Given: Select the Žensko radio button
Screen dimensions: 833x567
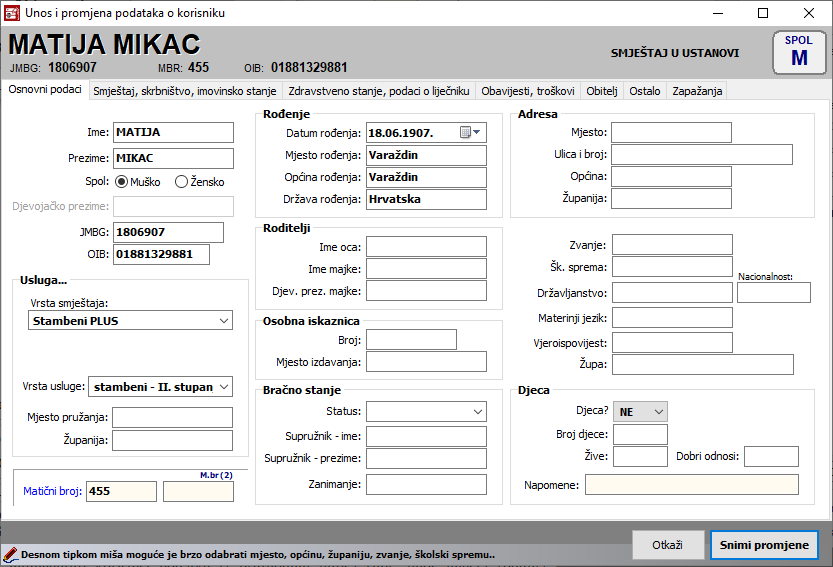Looking at the screenshot, I should point(181,182).
